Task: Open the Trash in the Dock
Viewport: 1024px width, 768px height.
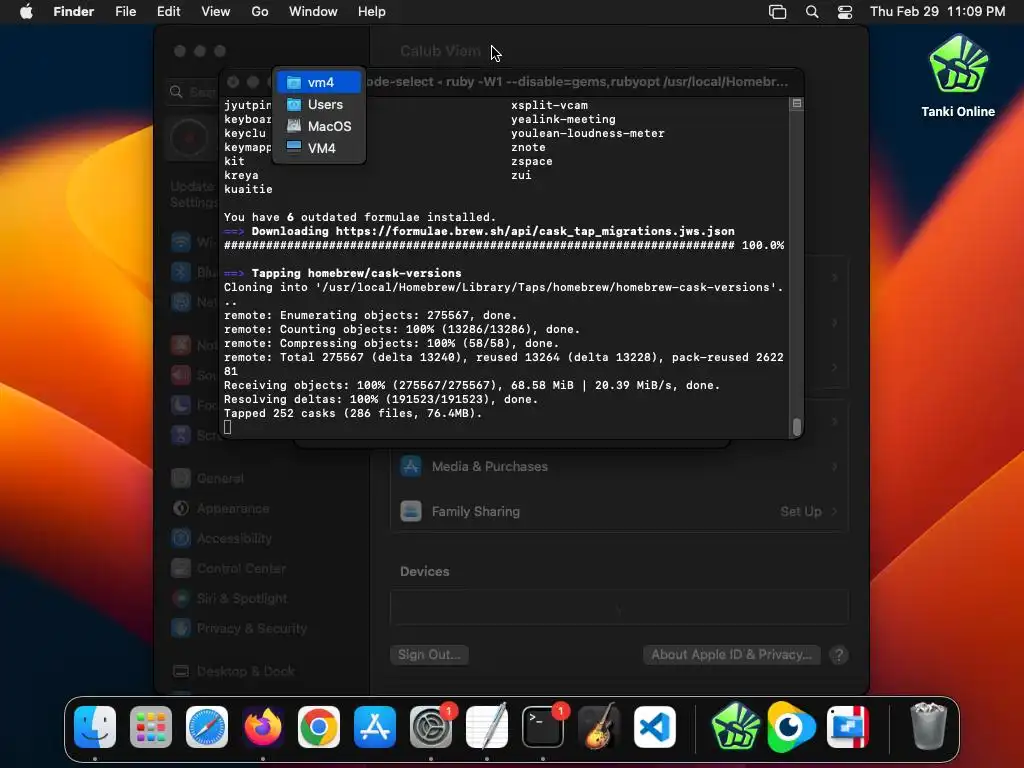Action: point(928,727)
